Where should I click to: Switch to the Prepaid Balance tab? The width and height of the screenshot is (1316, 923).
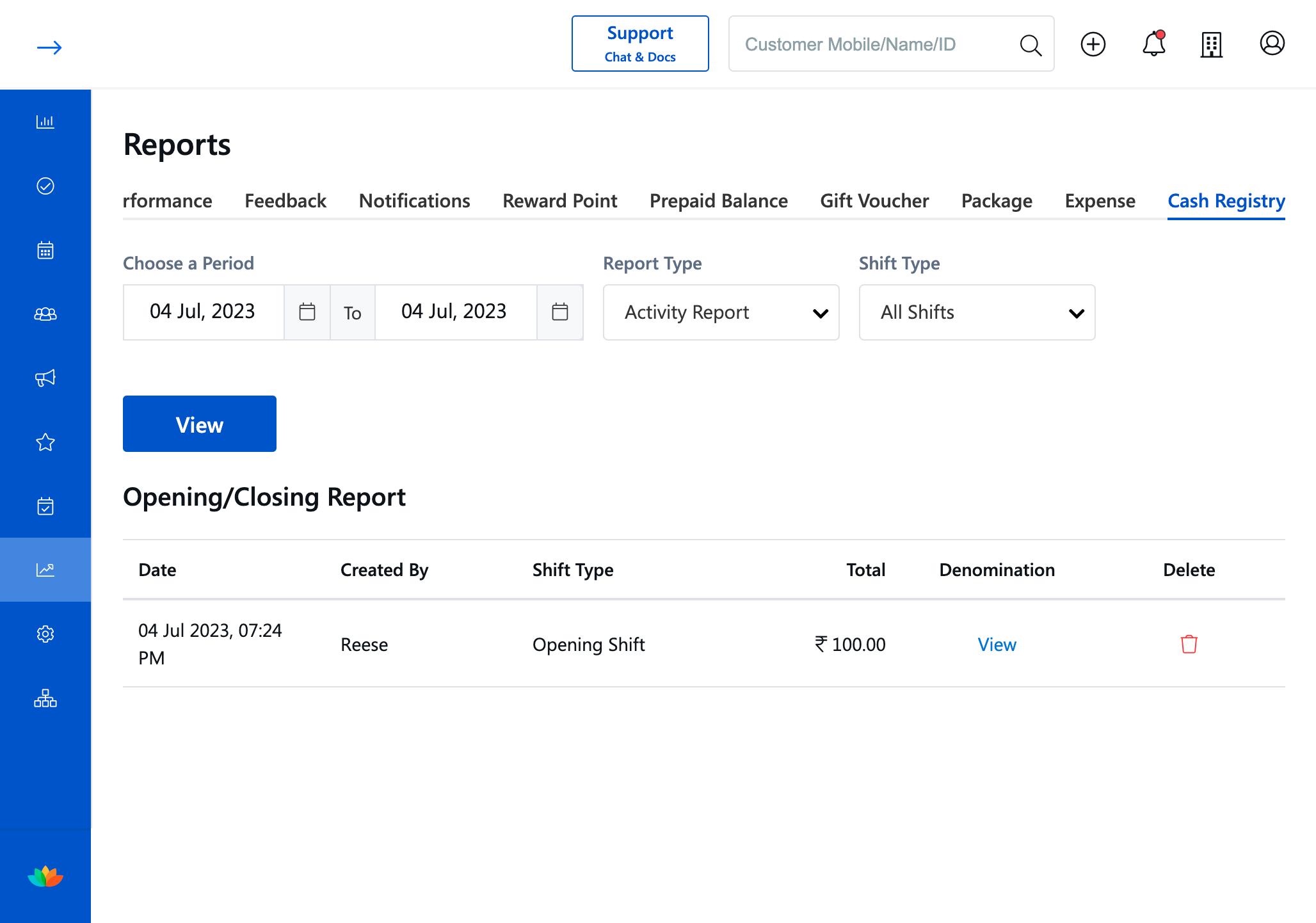point(719,201)
